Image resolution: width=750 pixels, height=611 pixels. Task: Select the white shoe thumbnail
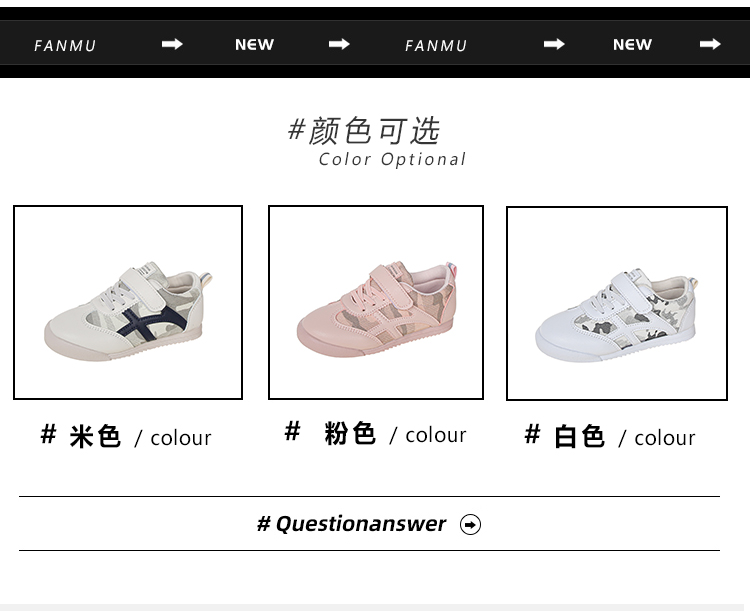tap(617, 303)
